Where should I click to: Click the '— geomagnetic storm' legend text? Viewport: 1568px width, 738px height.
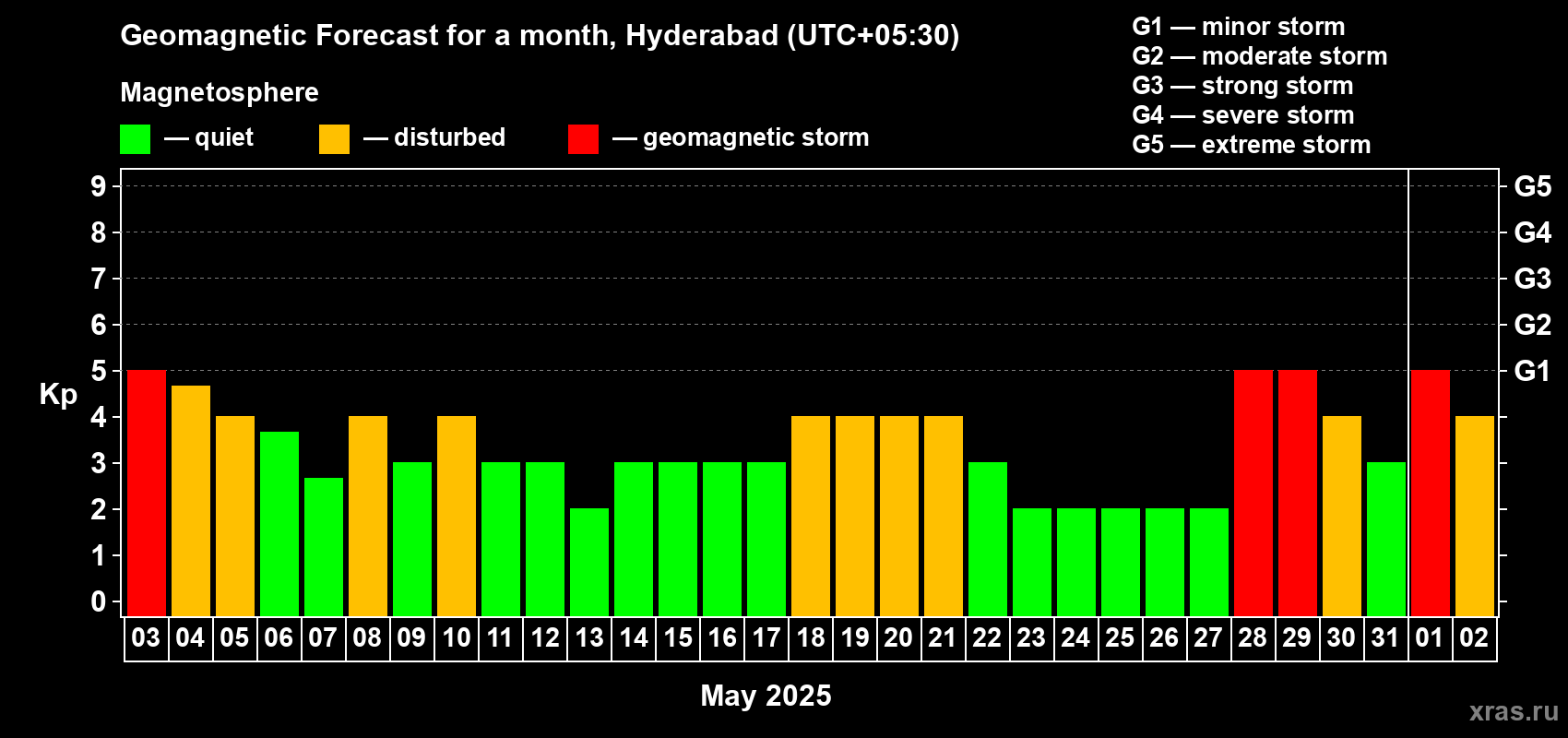point(741,138)
